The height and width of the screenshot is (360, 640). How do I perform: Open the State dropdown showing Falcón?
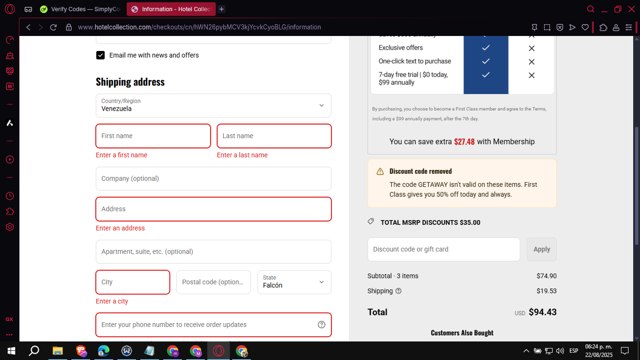coord(294,282)
